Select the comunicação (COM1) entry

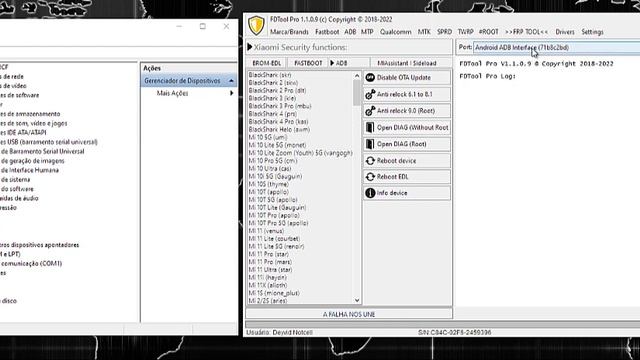pos(31,264)
